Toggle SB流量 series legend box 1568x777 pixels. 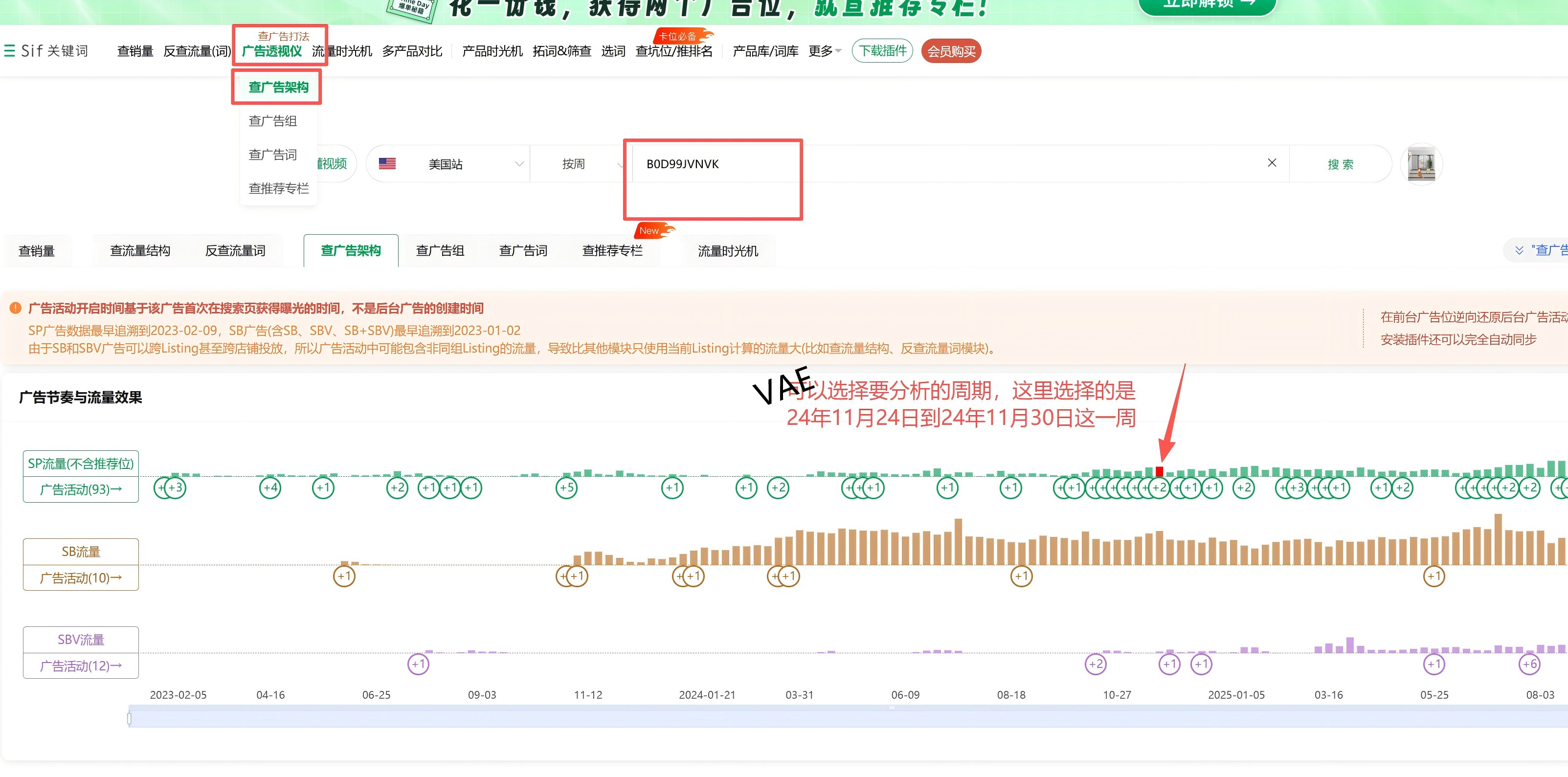[x=81, y=551]
